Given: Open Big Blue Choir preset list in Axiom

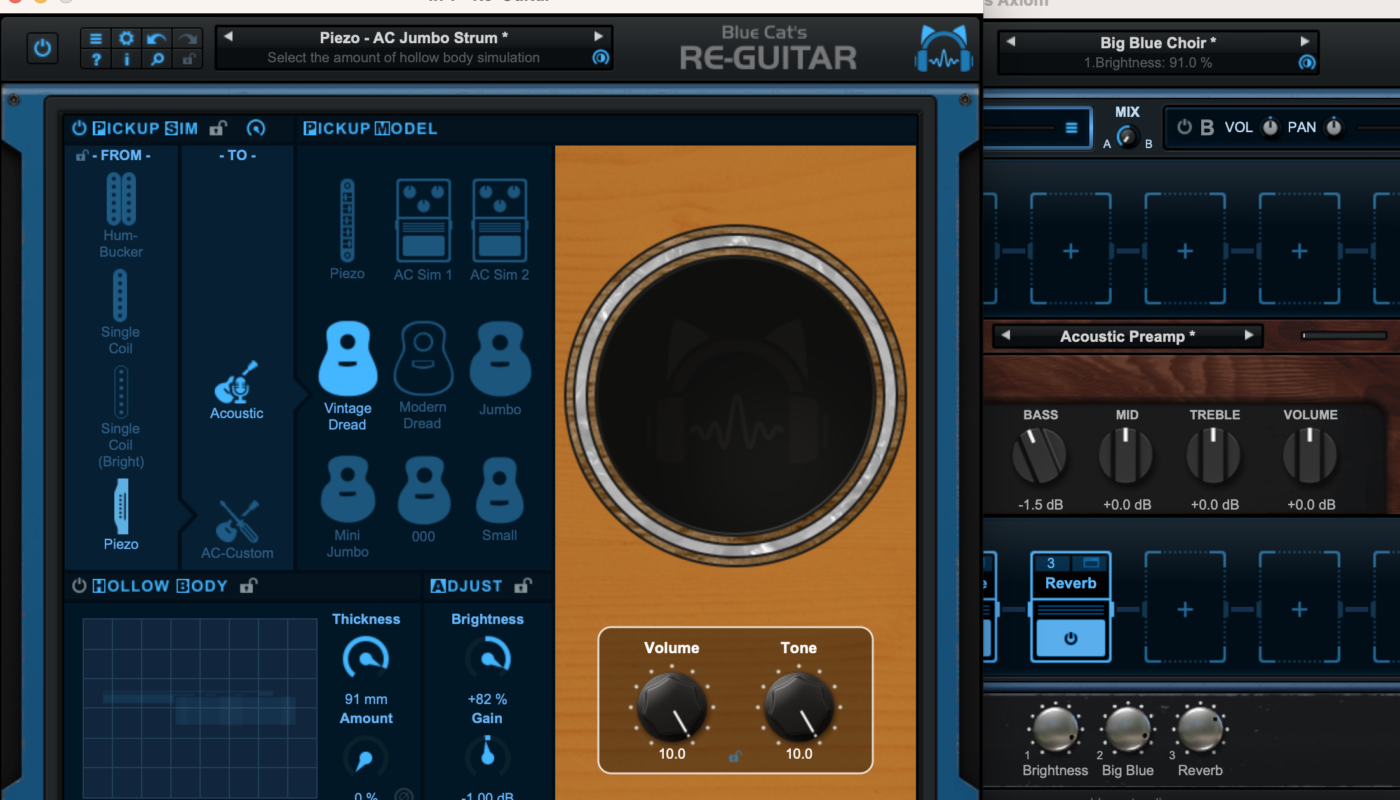Looking at the screenshot, I should click(x=1158, y=43).
